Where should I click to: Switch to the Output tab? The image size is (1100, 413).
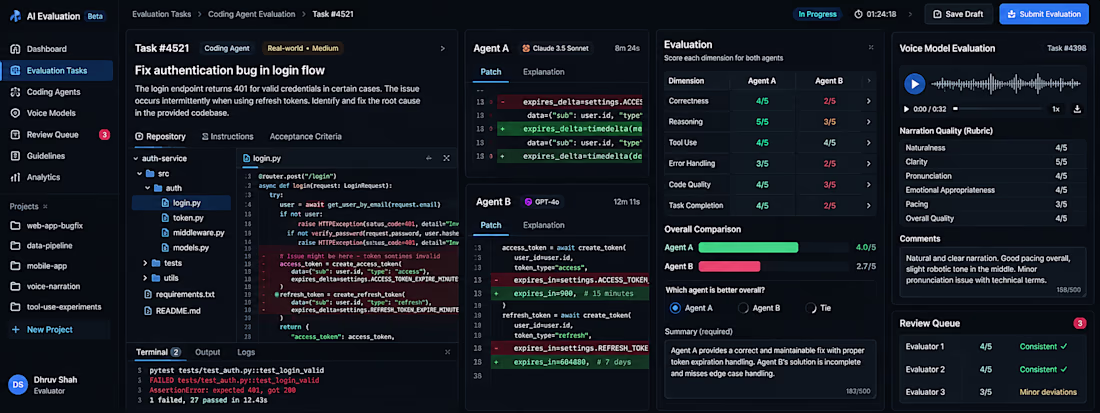coord(208,352)
